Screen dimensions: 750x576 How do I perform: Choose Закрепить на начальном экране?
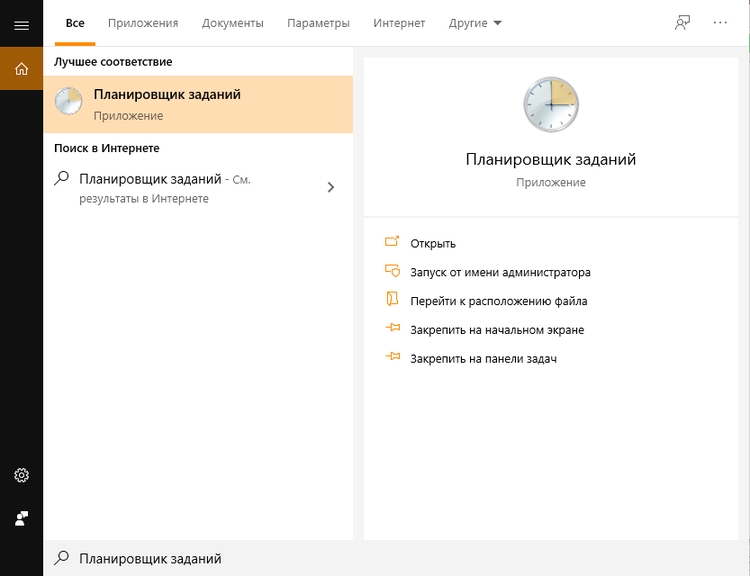coord(497,330)
